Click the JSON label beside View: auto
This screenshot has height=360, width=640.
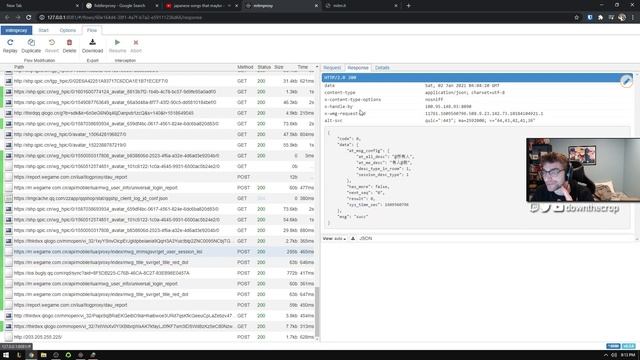(366, 238)
